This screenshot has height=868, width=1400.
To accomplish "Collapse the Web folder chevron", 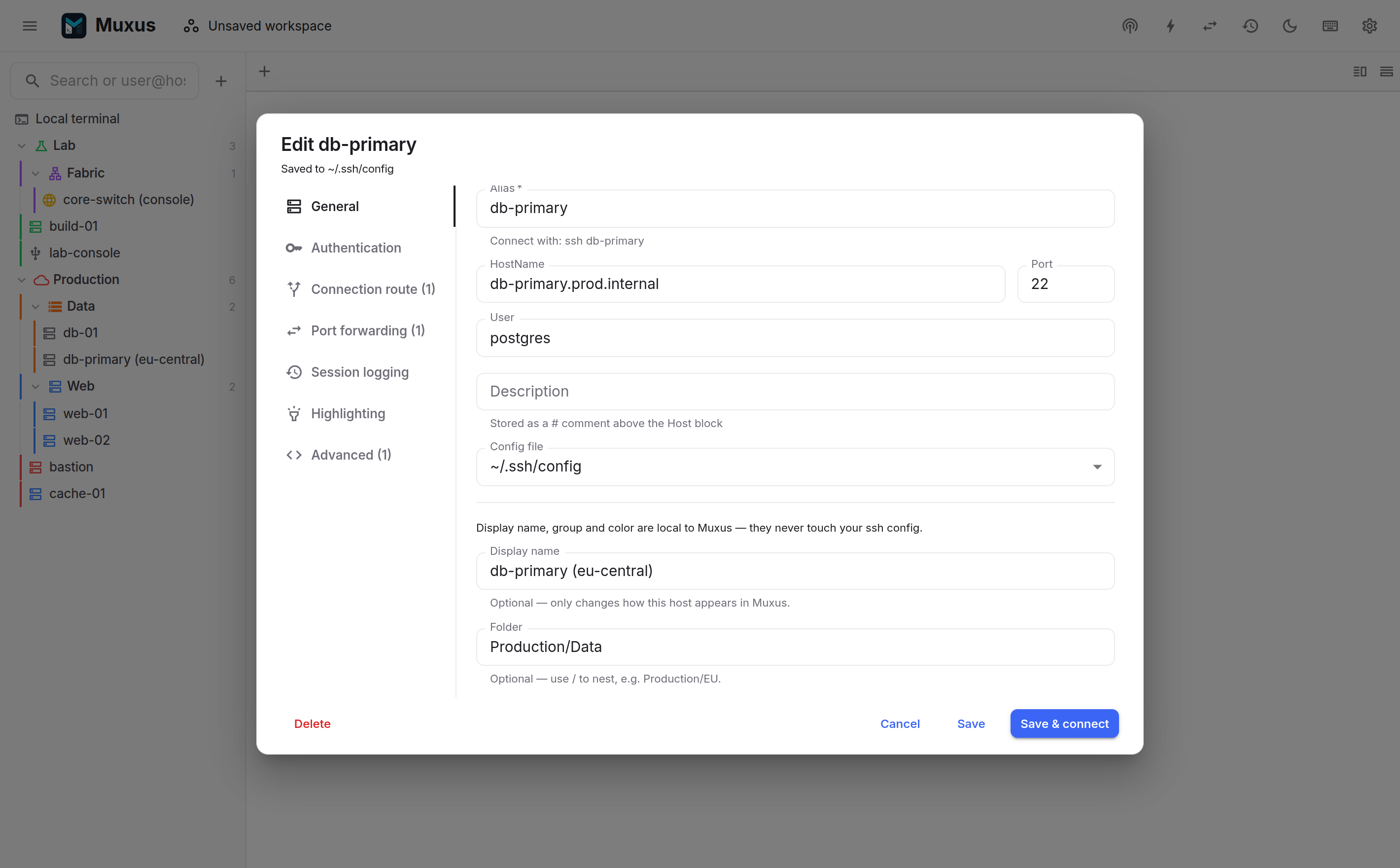I will coord(35,386).
